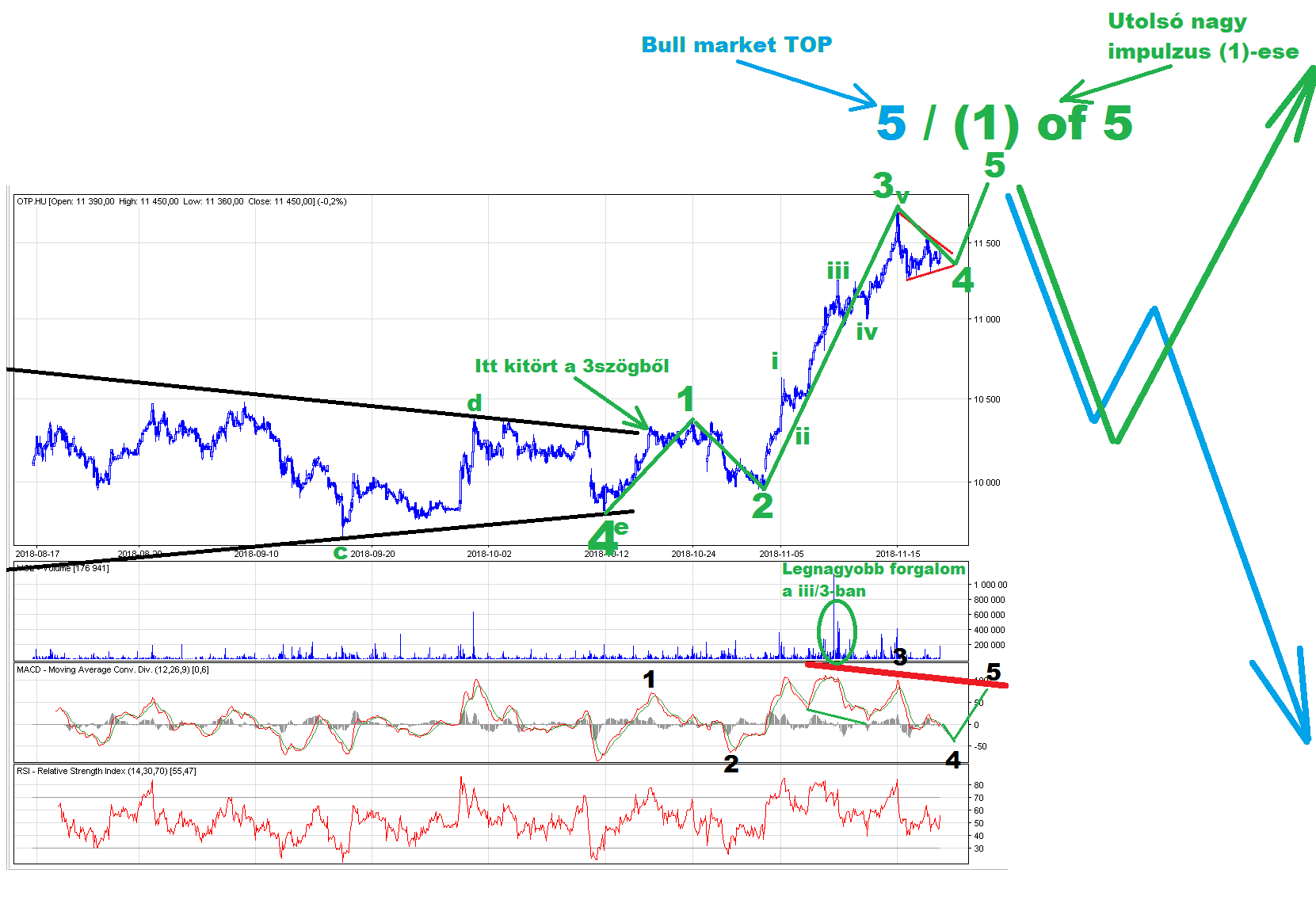Viewport: 1316px width, 919px height.
Task: Select the green "iii" sub-wave label
Action: [x=837, y=271]
